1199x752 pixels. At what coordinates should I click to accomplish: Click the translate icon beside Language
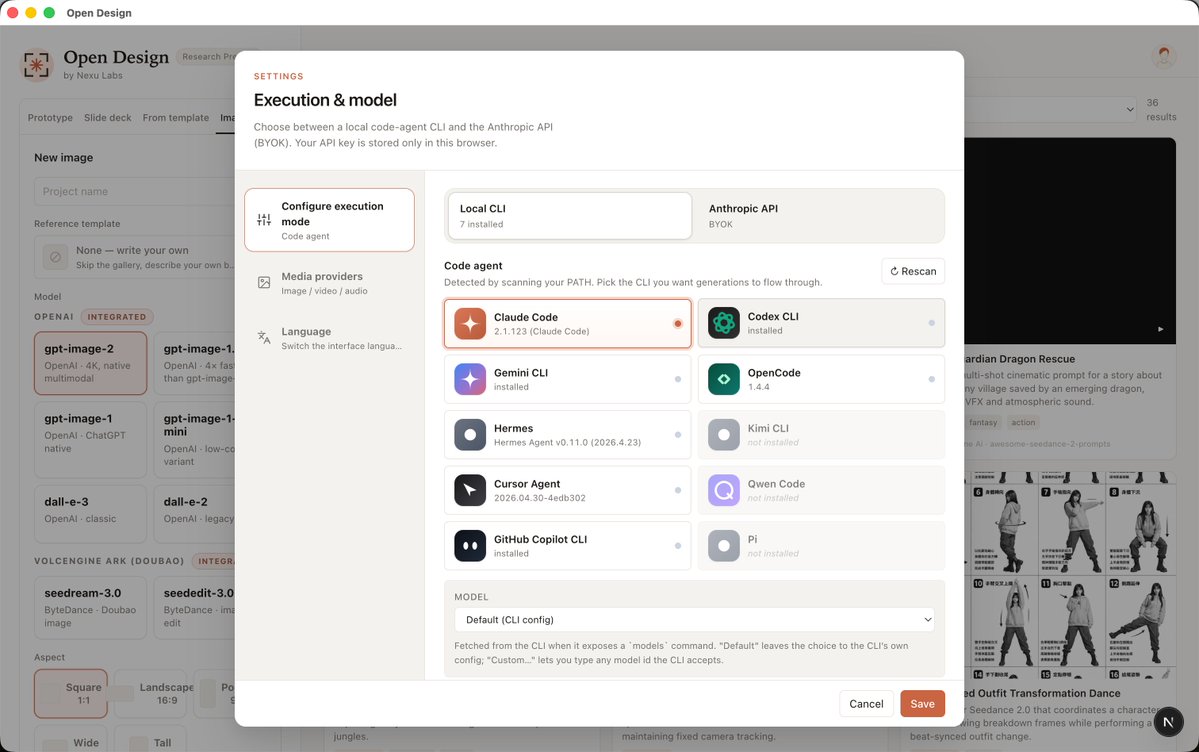[x=264, y=337]
